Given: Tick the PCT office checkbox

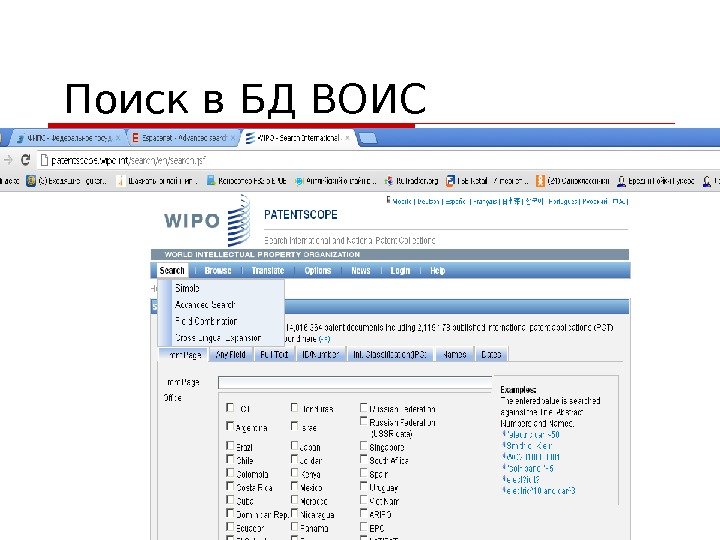Looking at the screenshot, I should point(230,407).
